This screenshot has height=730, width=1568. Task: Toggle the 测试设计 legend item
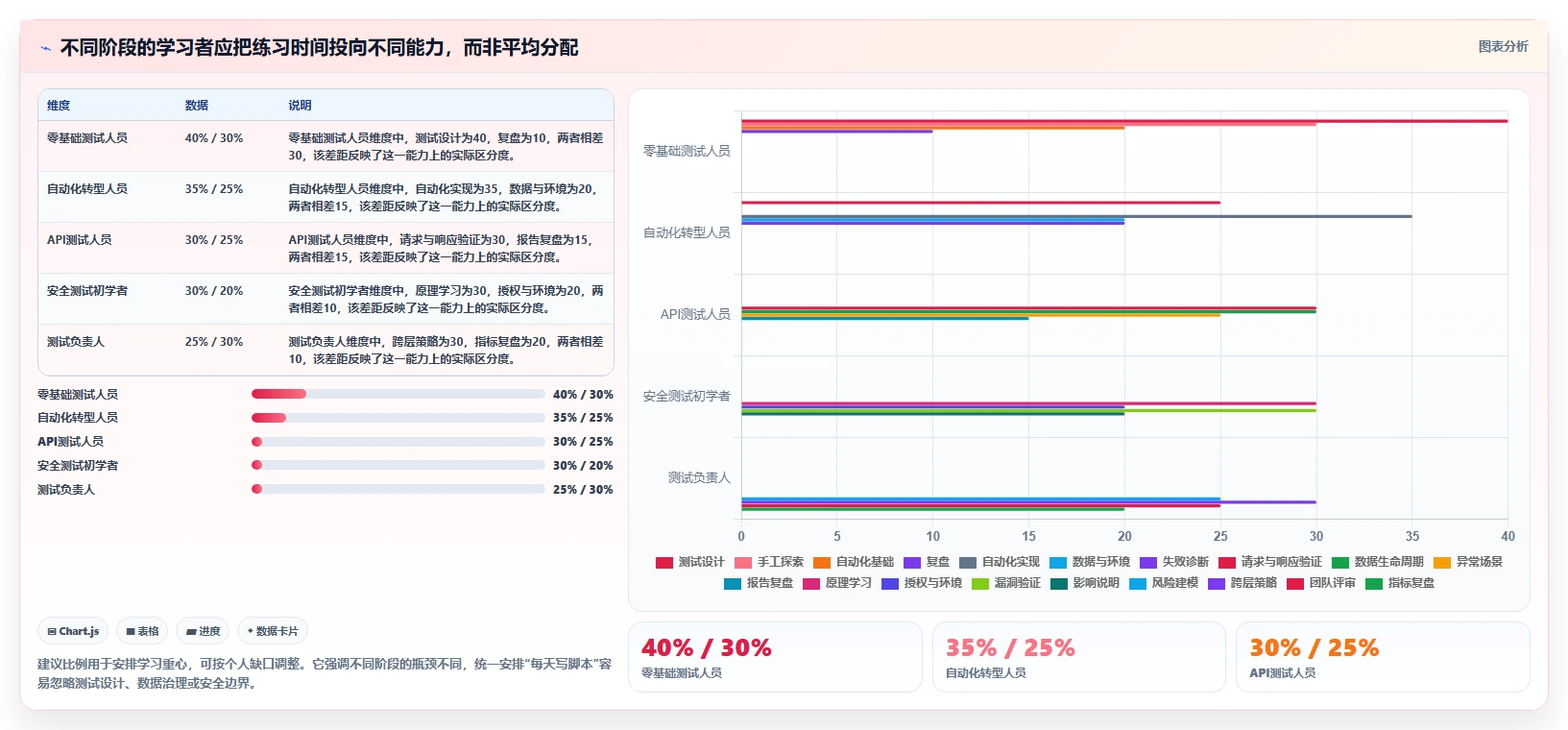(689, 562)
